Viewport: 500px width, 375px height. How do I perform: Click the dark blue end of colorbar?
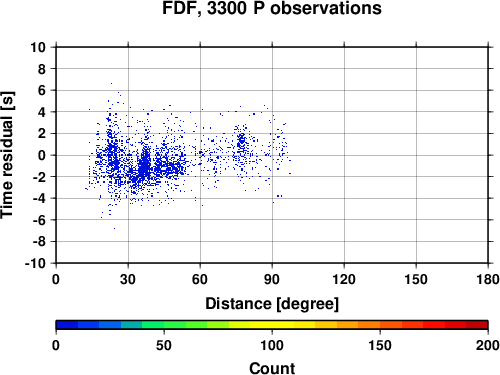pyautogui.click(x=67, y=324)
